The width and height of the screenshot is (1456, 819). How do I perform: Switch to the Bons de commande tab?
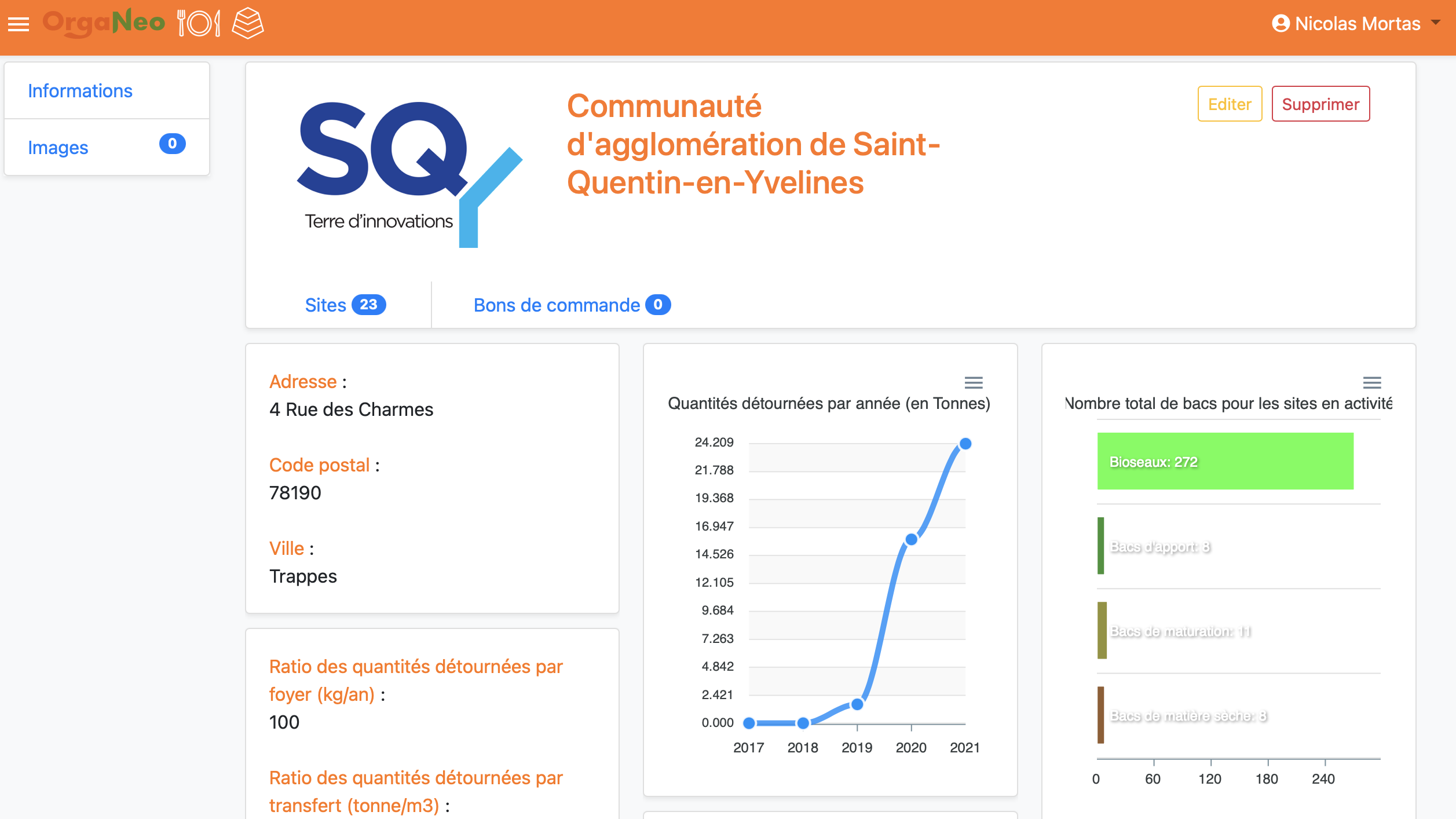[x=572, y=305]
